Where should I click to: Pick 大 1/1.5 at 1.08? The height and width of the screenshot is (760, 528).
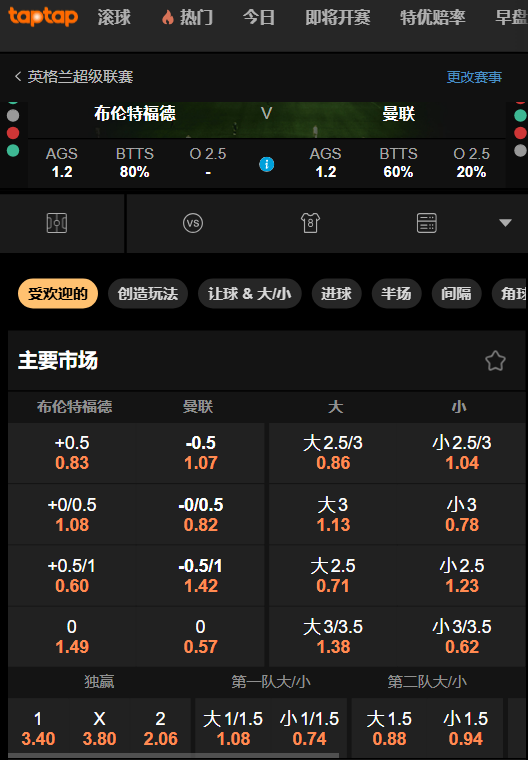pyautogui.click(x=233, y=728)
